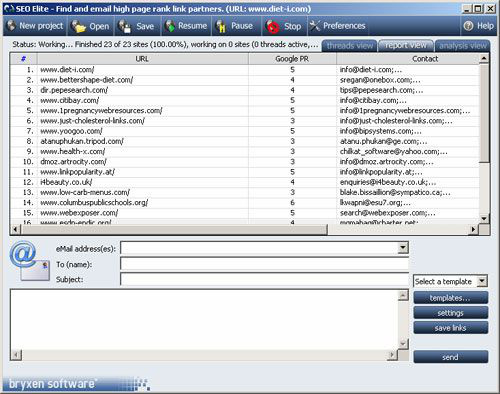The height and width of the screenshot is (394, 500).
Task: Send the email using the send button
Action: point(451,357)
